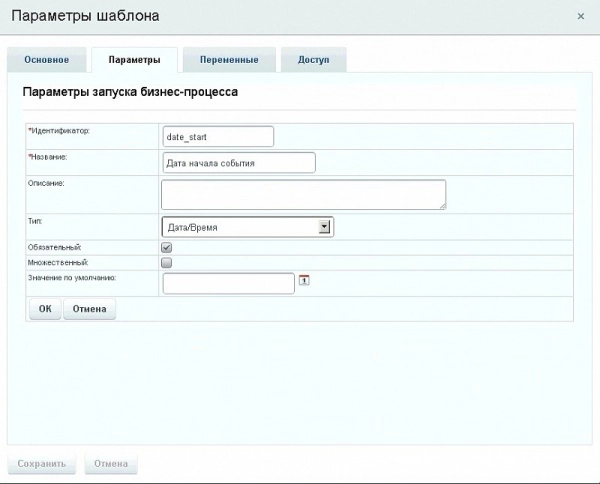The width and height of the screenshot is (600, 484).
Task: Switch to the Основное tab
Action: [x=46, y=60]
